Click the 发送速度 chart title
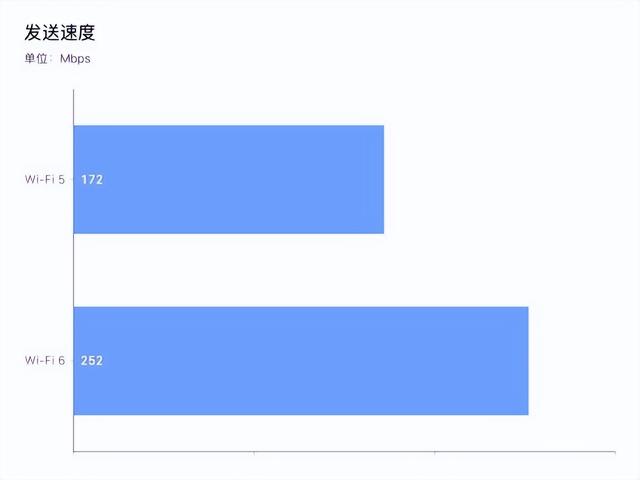This screenshot has width=640, height=480. 60,33
